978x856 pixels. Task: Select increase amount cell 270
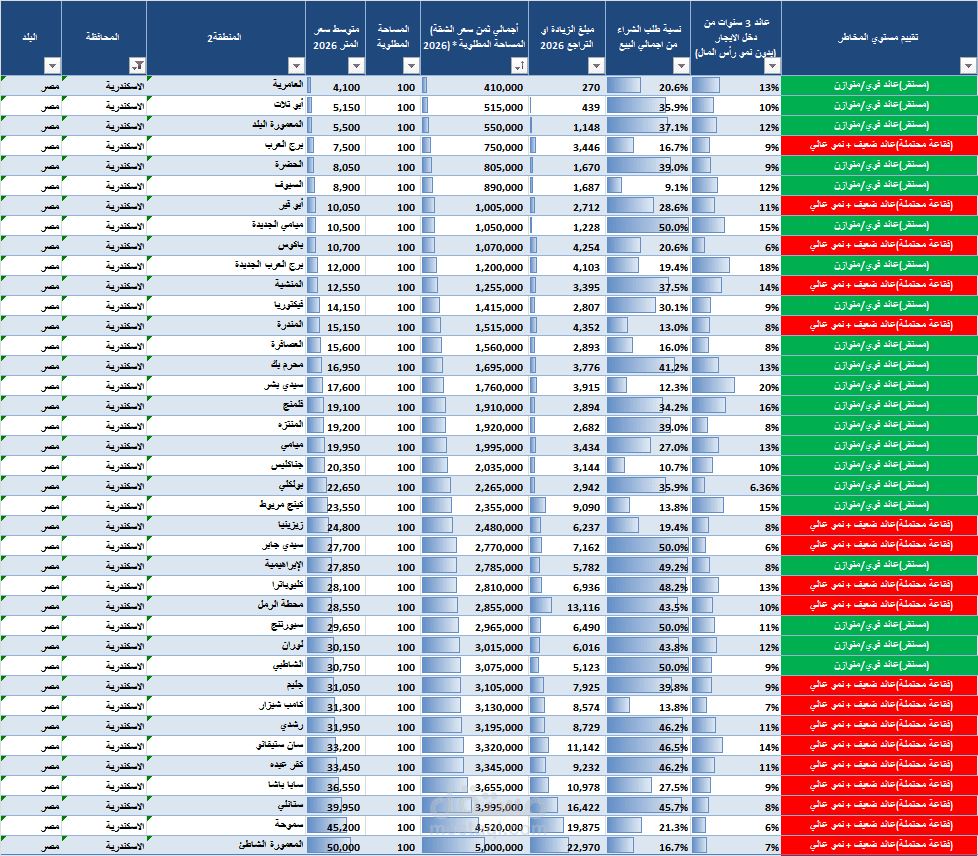[567, 86]
